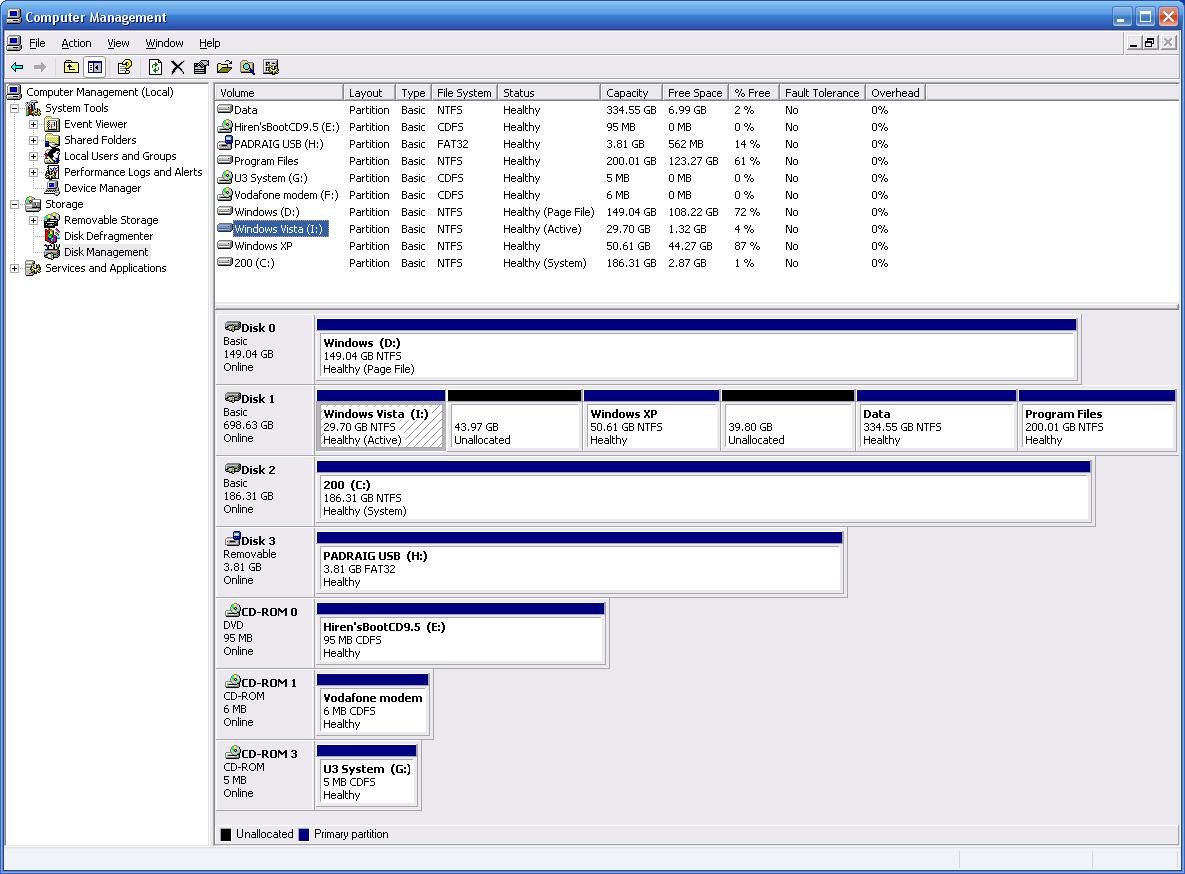The height and width of the screenshot is (874, 1185).
Task: Sort by the File System column header
Action: coord(464,93)
